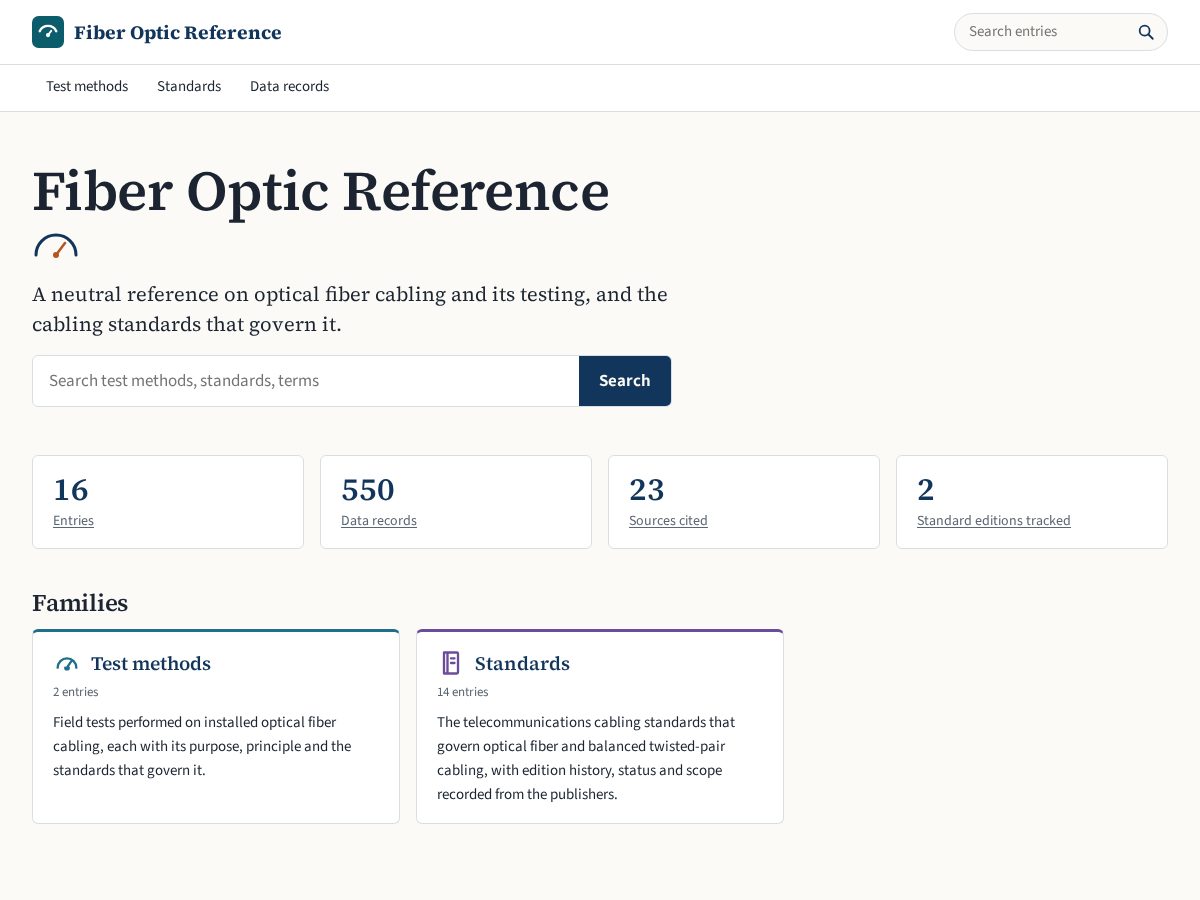This screenshot has width=1200, height=900.
Task: Open the Test methods family card title
Action: 151,664
